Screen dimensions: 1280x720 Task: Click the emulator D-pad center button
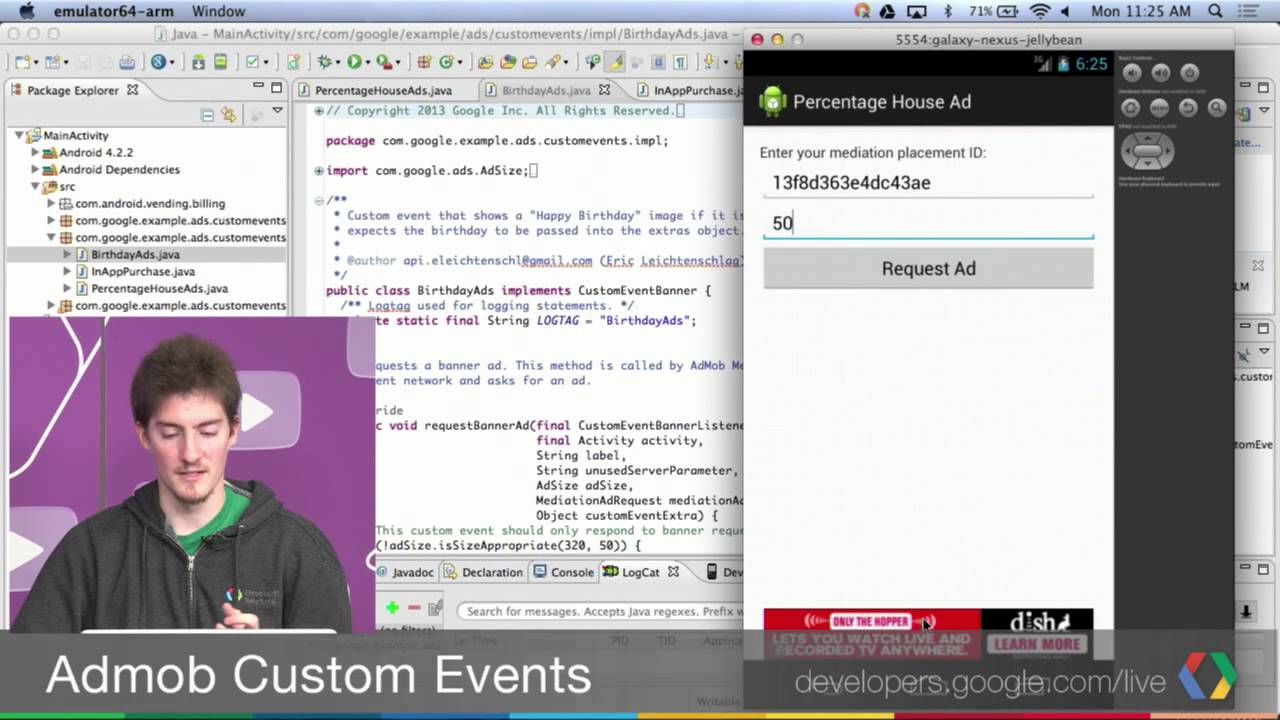[x=1147, y=151]
